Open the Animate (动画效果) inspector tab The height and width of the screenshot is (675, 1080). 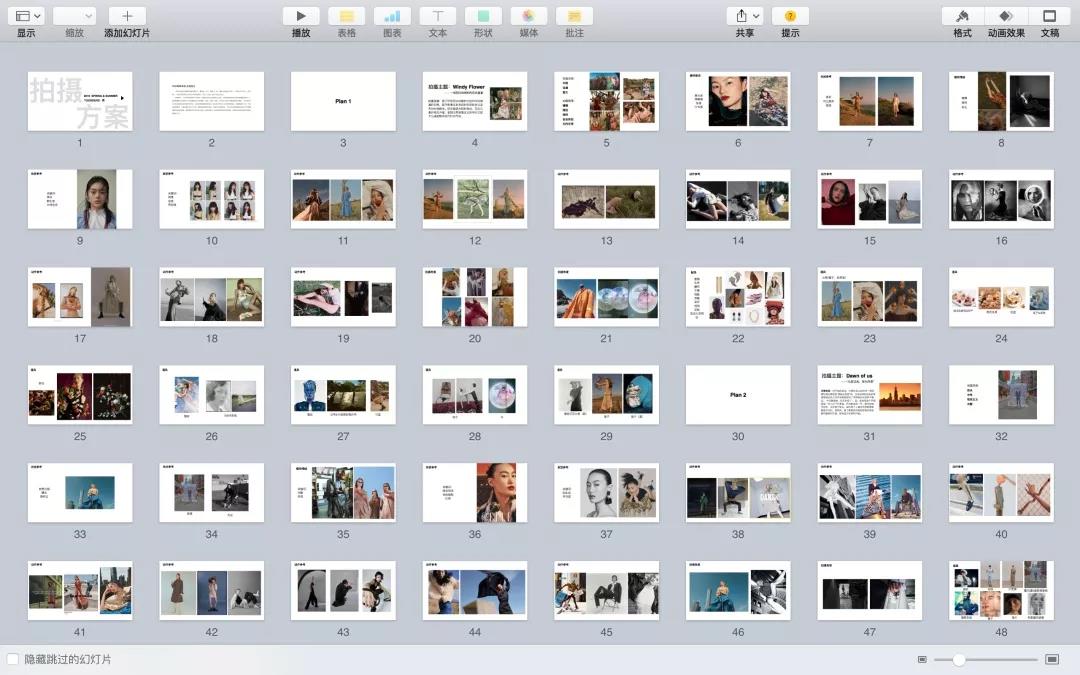click(x=1006, y=16)
